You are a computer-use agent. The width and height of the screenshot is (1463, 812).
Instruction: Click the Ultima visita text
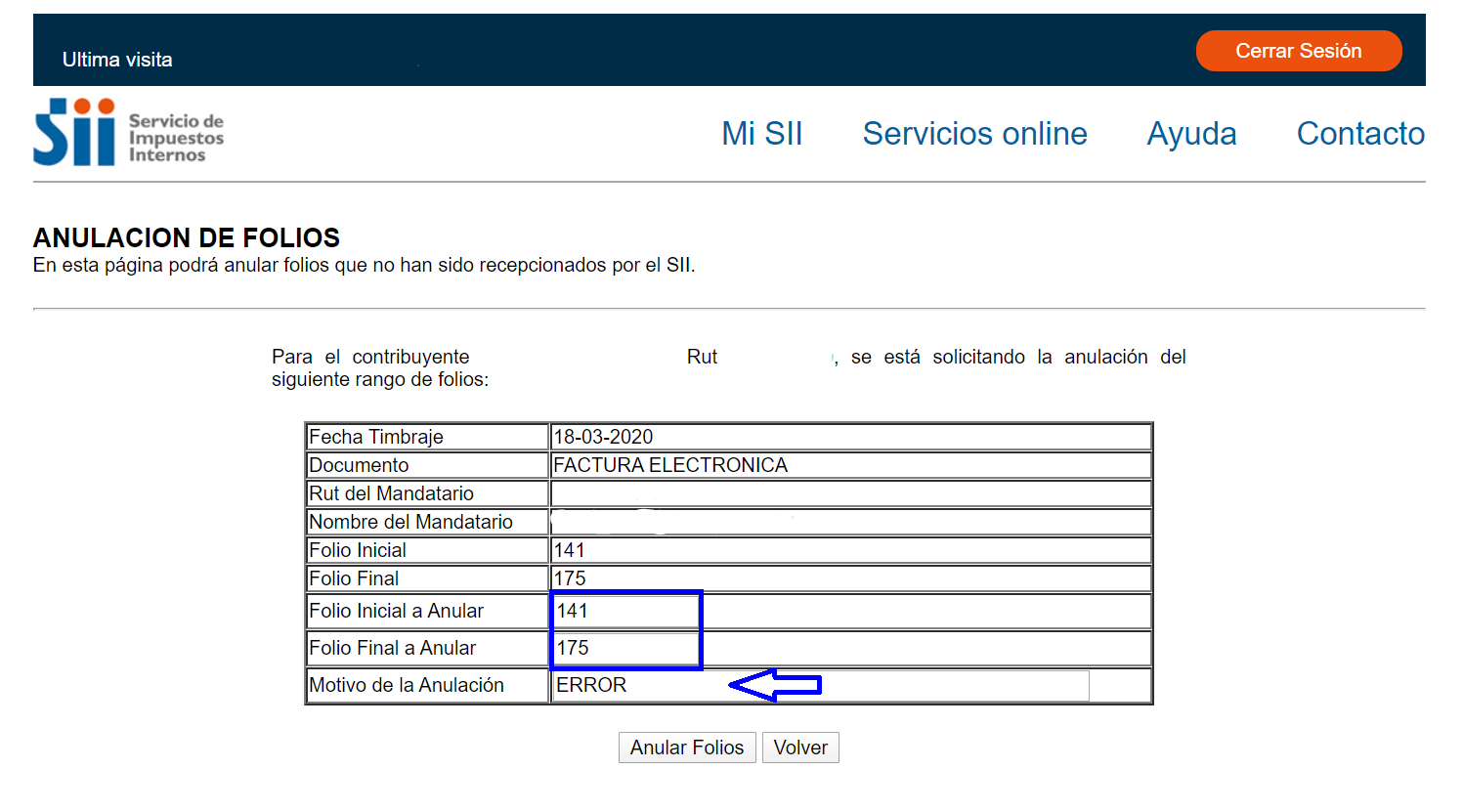pyautogui.click(x=117, y=60)
